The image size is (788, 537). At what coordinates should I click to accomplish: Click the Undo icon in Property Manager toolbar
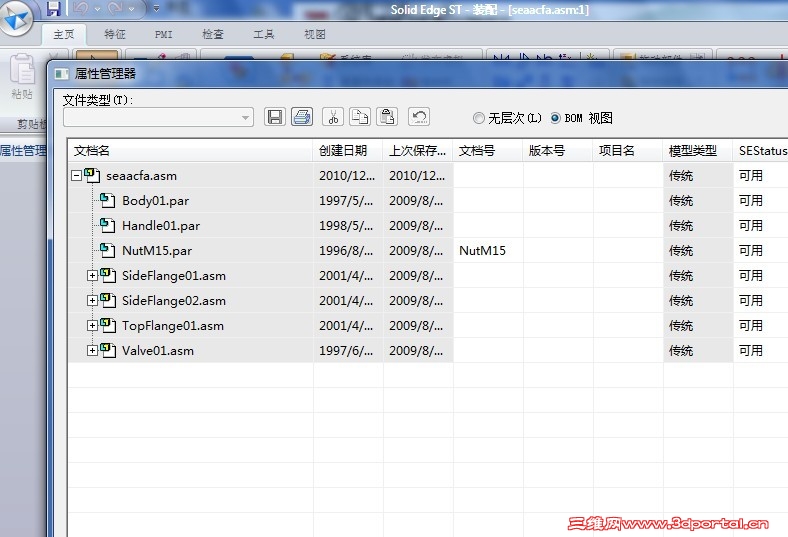tap(419, 117)
